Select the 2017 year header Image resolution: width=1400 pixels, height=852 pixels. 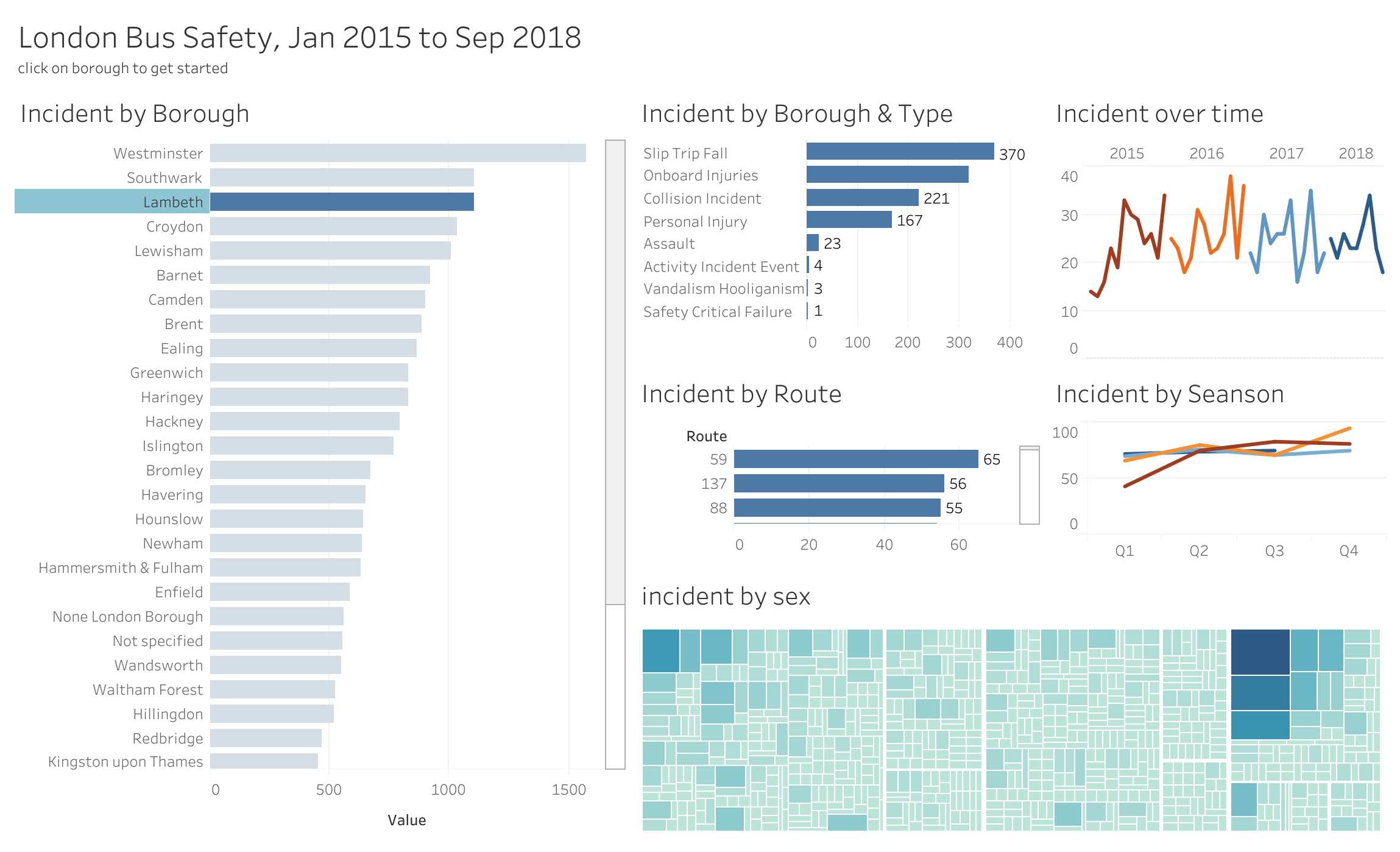(x=1286, y=154)
